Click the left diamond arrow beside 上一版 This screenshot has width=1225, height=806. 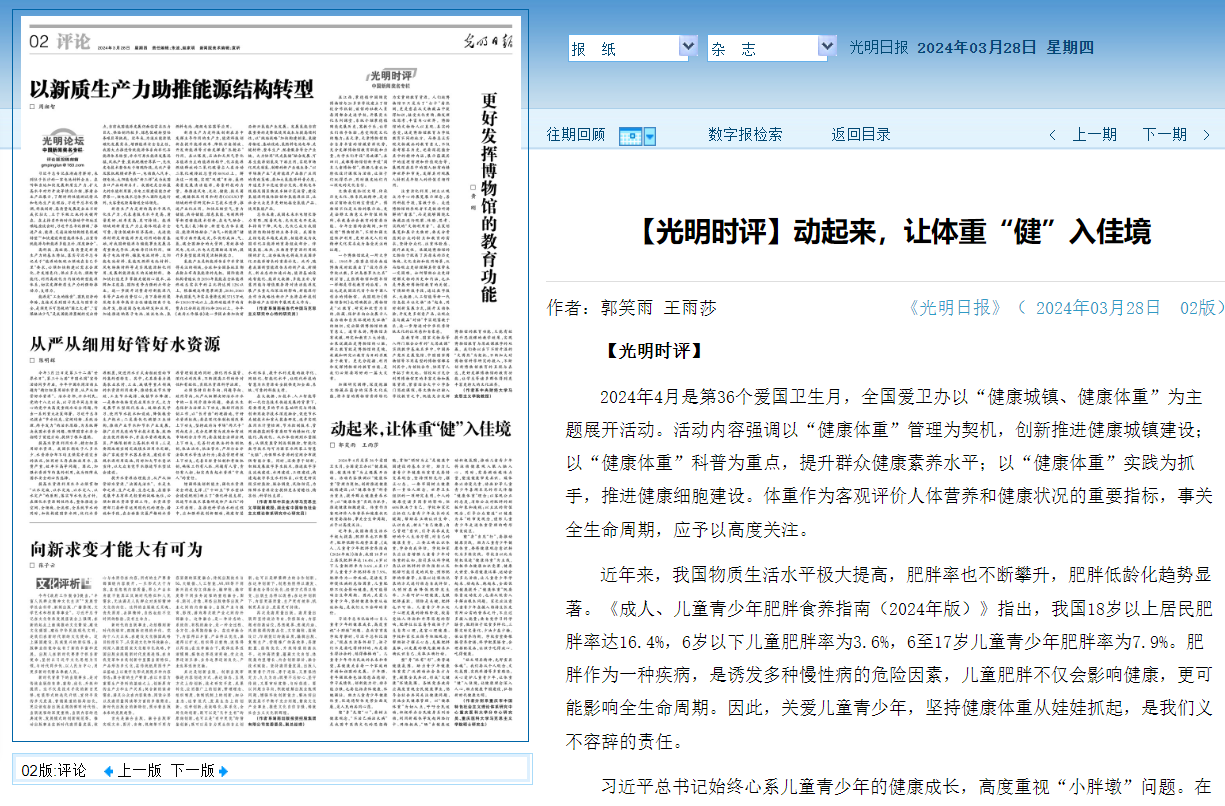[x=108, y=771]
